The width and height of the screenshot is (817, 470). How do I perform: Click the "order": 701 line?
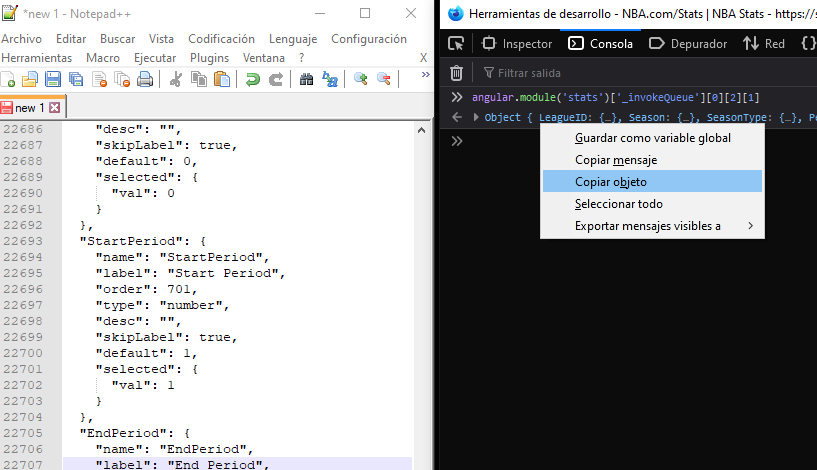[146, 289]
